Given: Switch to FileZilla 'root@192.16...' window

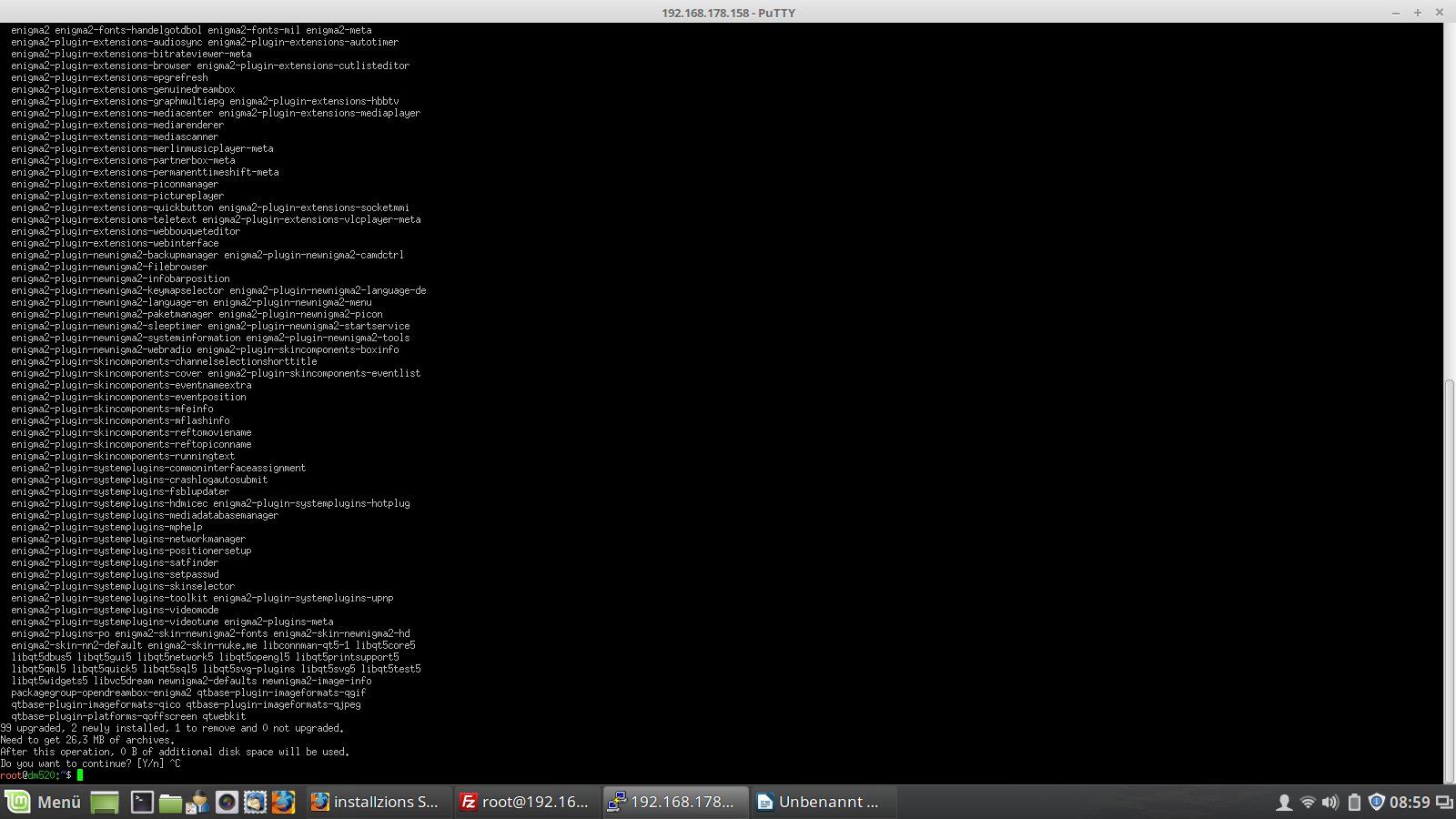Looking at the screenshot, I should (526, 802).
